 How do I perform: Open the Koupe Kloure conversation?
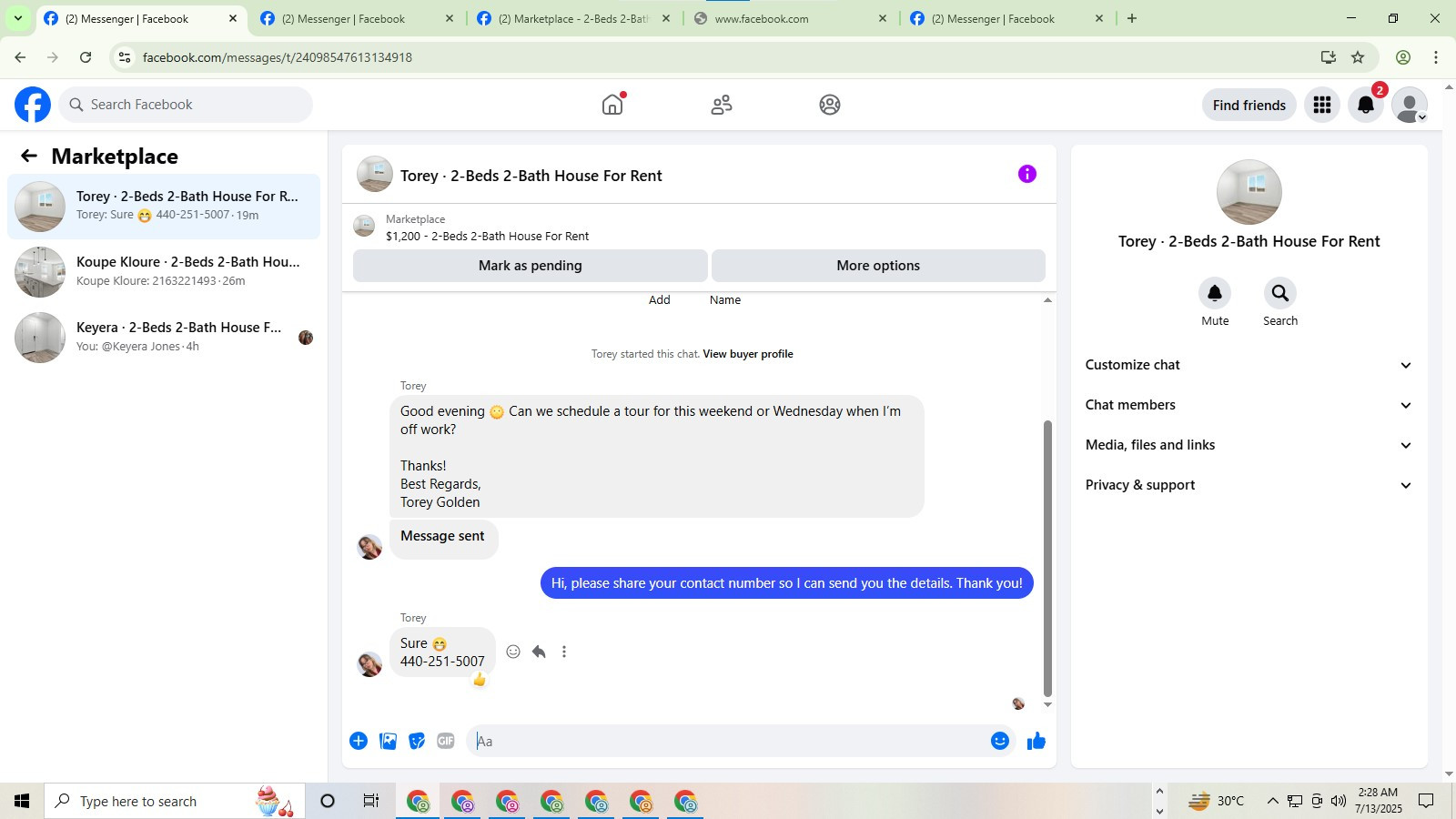[164, 272]
